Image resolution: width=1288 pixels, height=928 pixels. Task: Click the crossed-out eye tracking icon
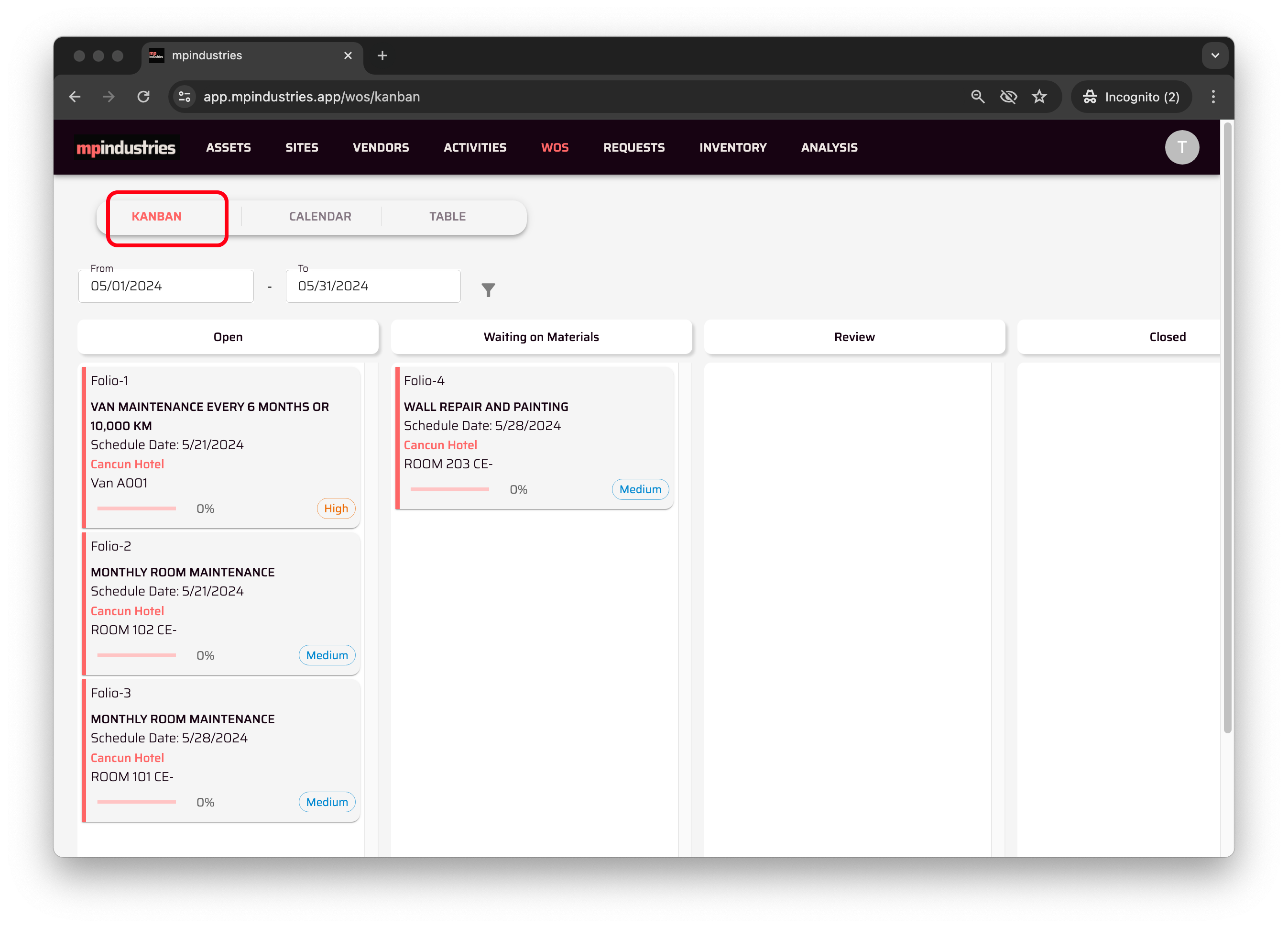[1008, 97]
